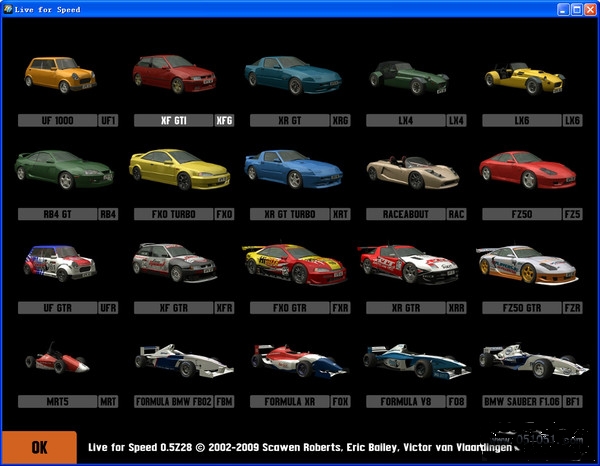Image resolution: width=600 pixels, height=466 pixels.
Task: Choose the red-yellow FXO GTR car image
Action: pyautogui.click(x=294, y=264)
